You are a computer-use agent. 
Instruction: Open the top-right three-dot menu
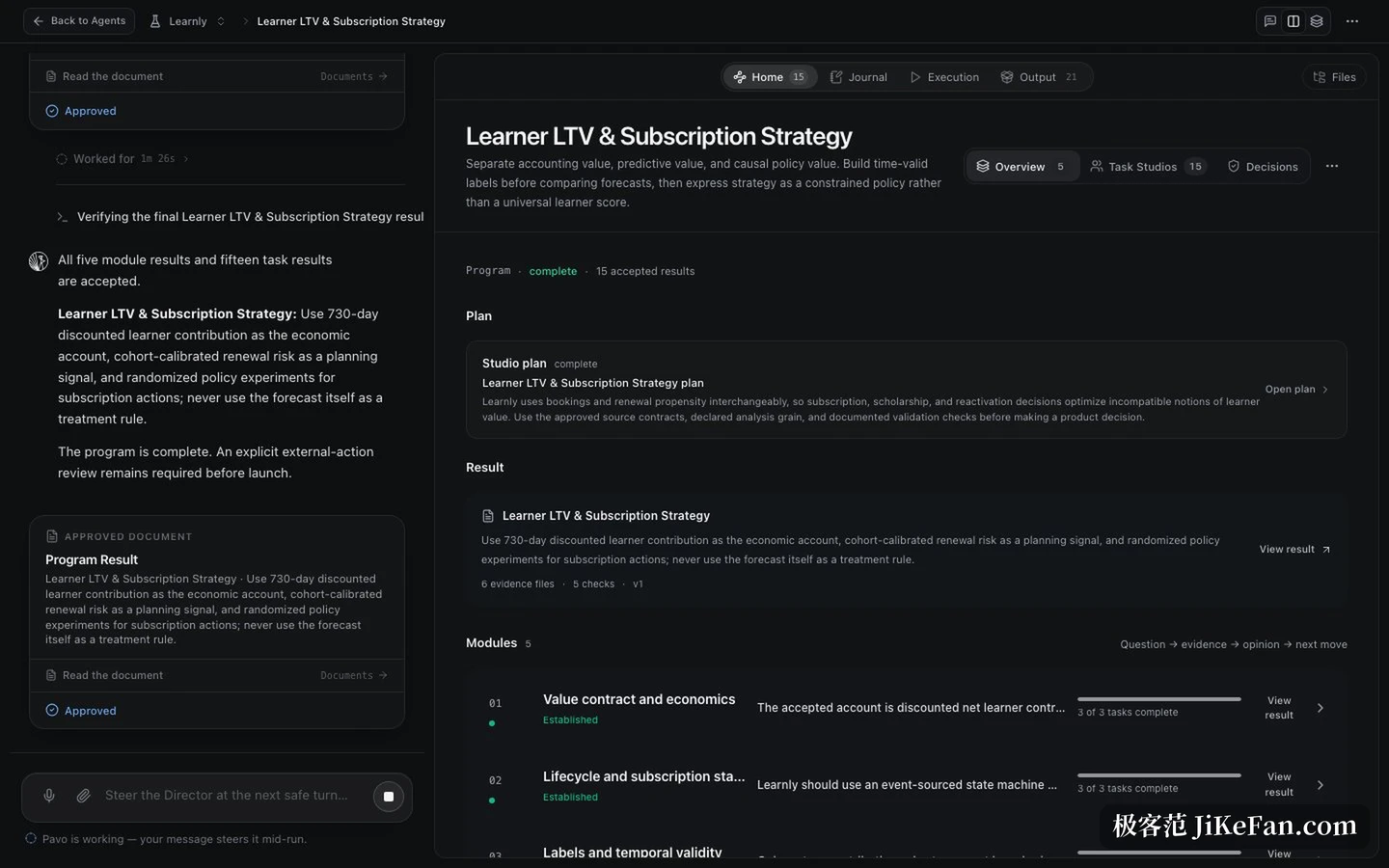pos(1352,21)
